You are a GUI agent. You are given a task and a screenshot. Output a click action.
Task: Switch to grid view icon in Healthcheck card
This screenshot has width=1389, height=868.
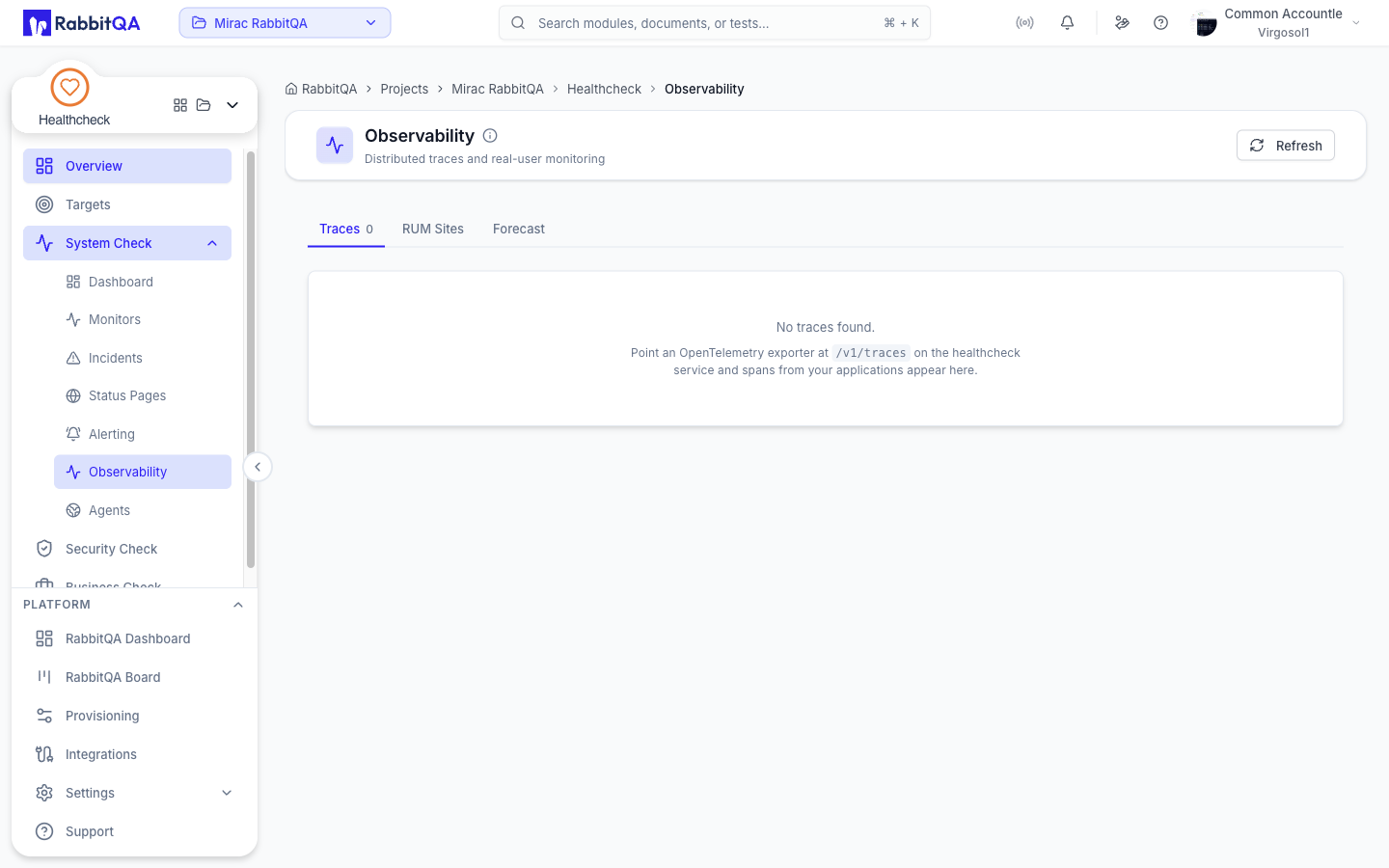180,105
